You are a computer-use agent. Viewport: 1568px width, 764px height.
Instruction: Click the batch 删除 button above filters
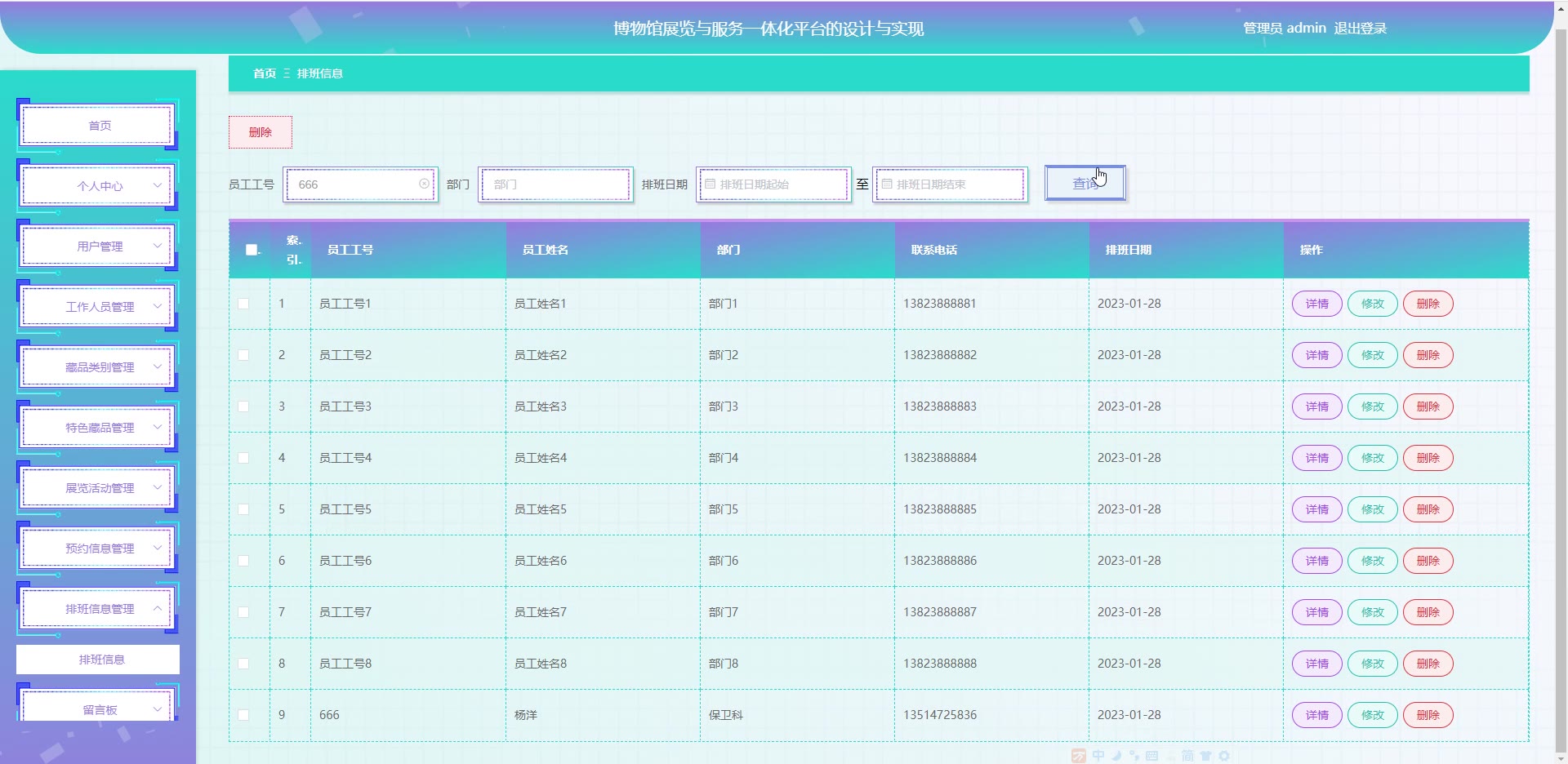[261, 132]
